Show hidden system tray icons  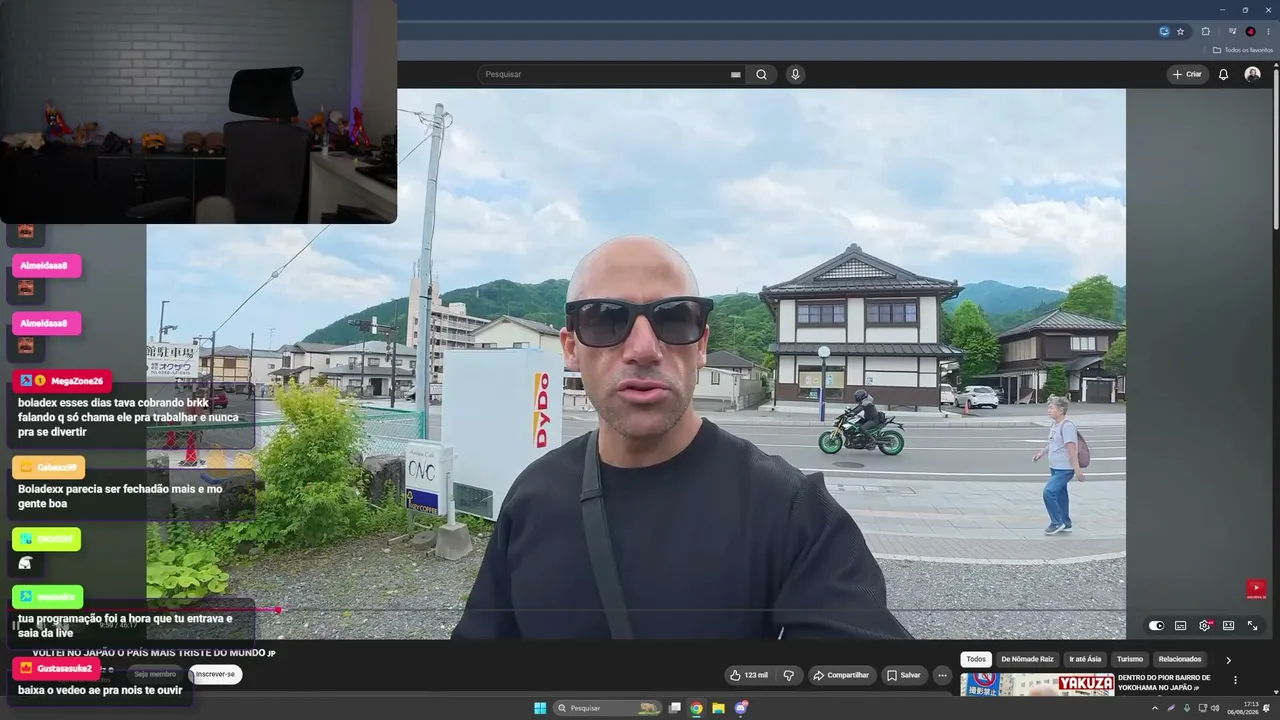tap(1155, 708)
